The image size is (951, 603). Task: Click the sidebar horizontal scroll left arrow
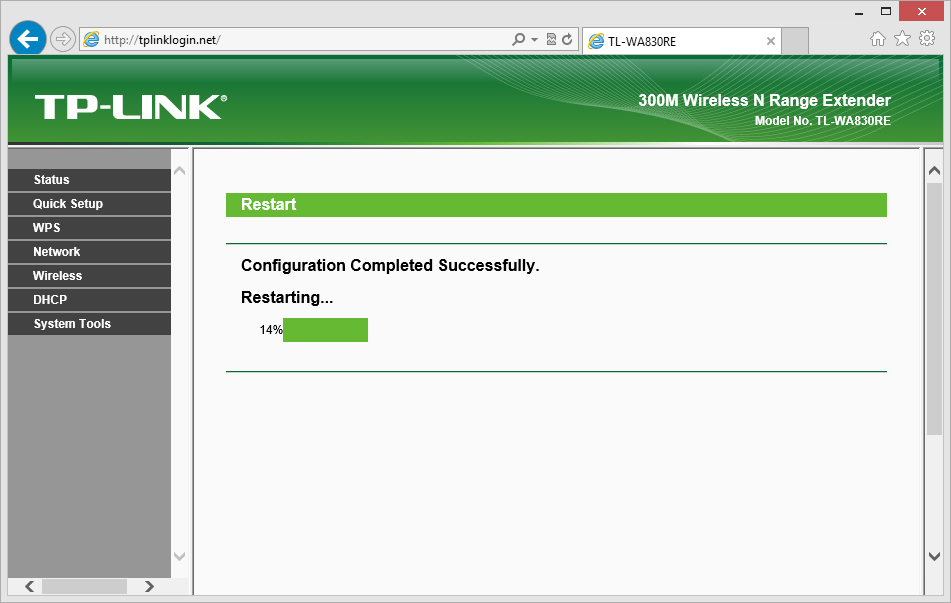tap(29, 586)
